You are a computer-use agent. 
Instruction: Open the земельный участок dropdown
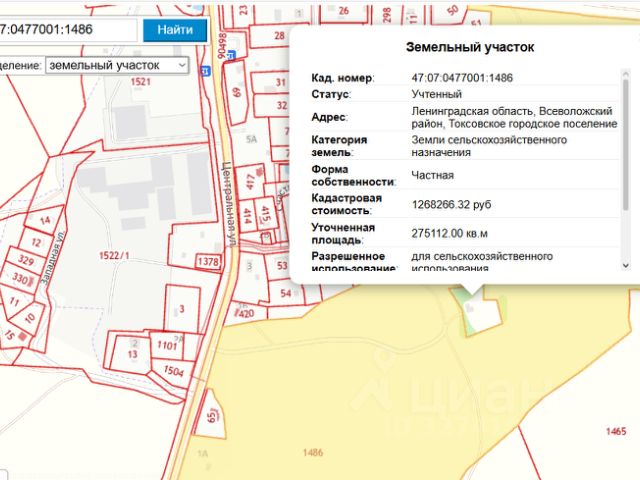pyautogui.click(x=117, y=65)
